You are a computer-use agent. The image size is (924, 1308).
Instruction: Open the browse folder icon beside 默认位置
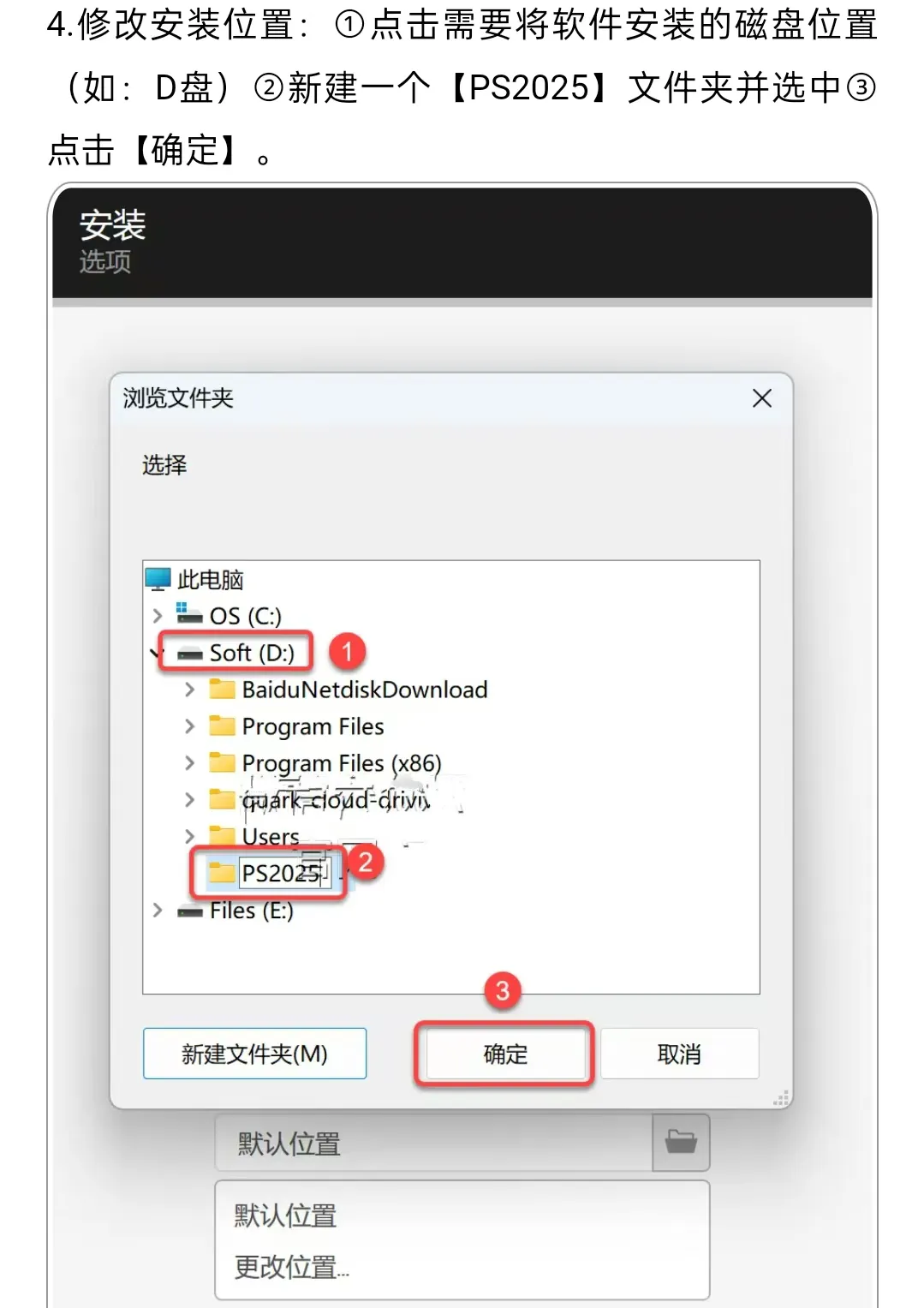click(682, 1142)
